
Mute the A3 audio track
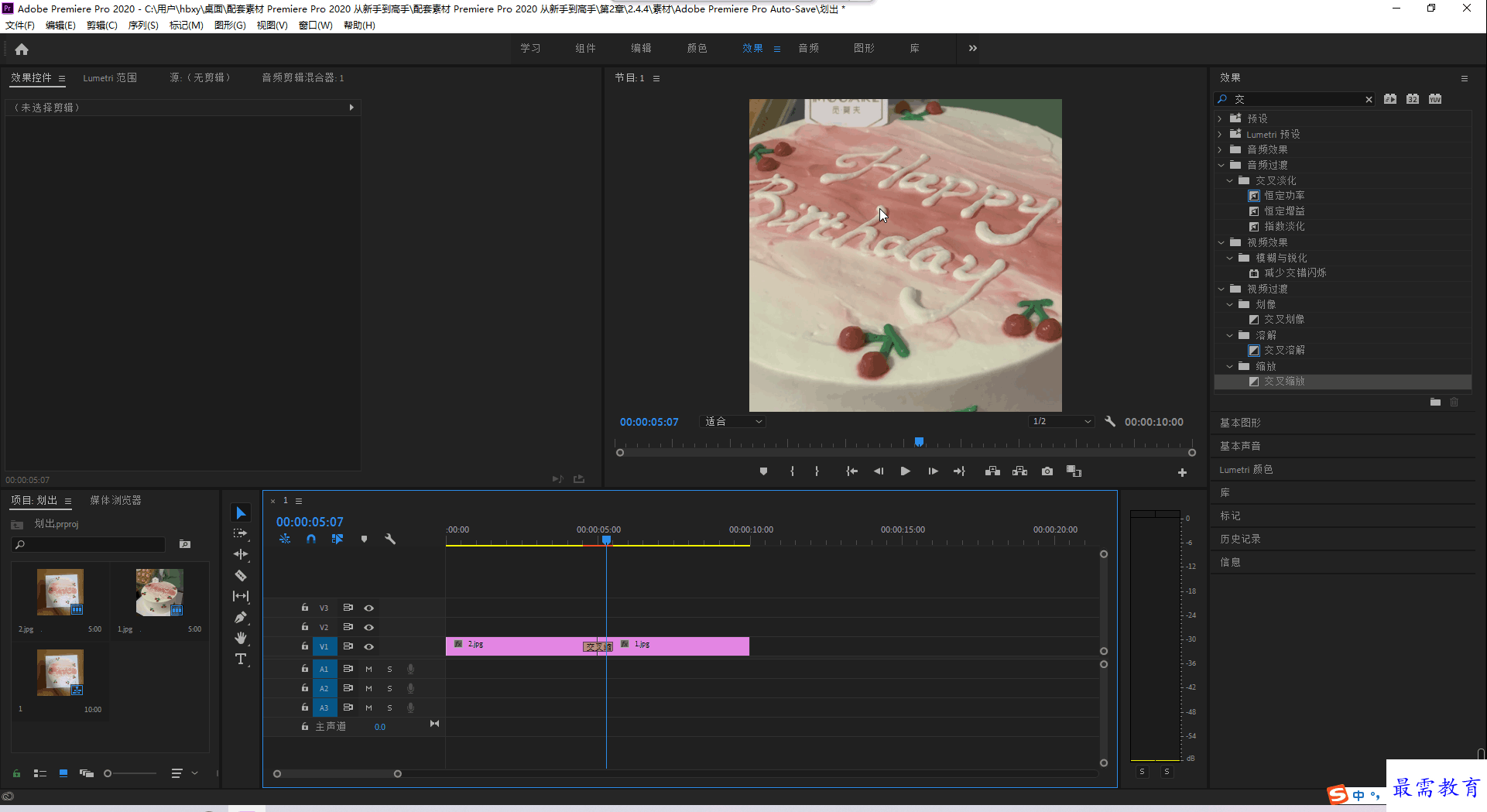368,708
